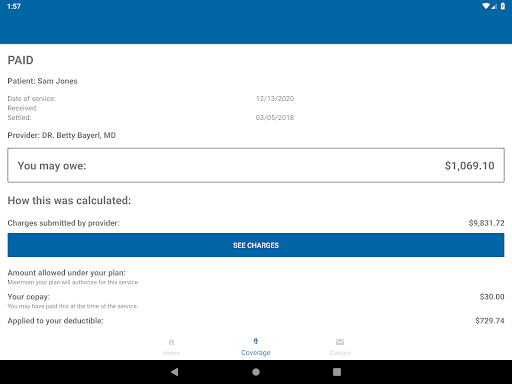
Task: Select the Settled label
Action: [x=19, y=118]
